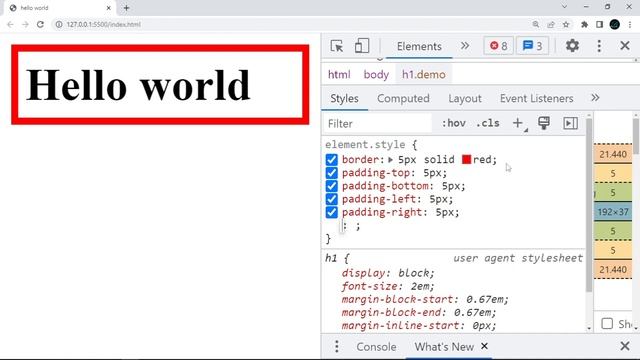Image resolution: width=640 pixels, height=360 pixels.
Task: Open the 3 issues counter
Action: click(x=532, y=46)
